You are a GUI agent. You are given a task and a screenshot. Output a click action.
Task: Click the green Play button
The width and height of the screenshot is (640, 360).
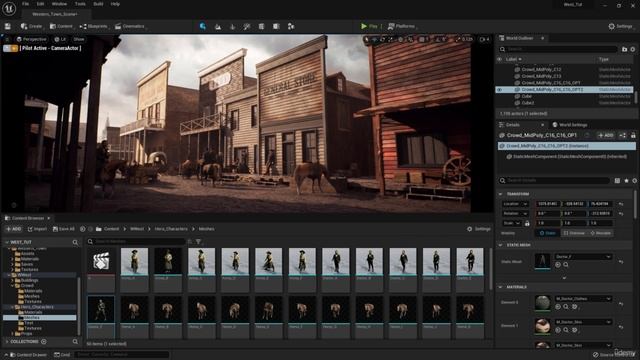coord(369,27)
